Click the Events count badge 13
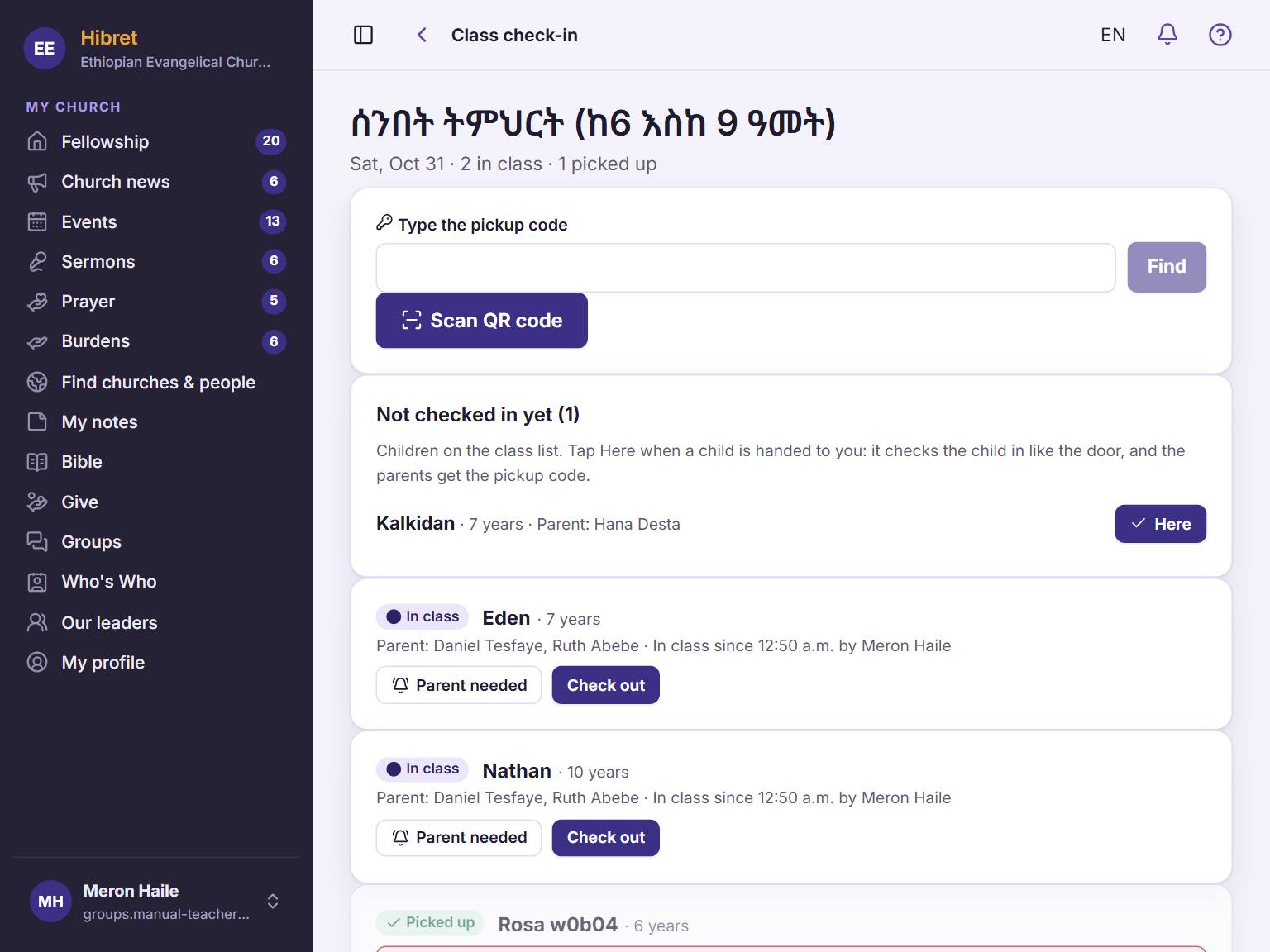 pos(273,221)
